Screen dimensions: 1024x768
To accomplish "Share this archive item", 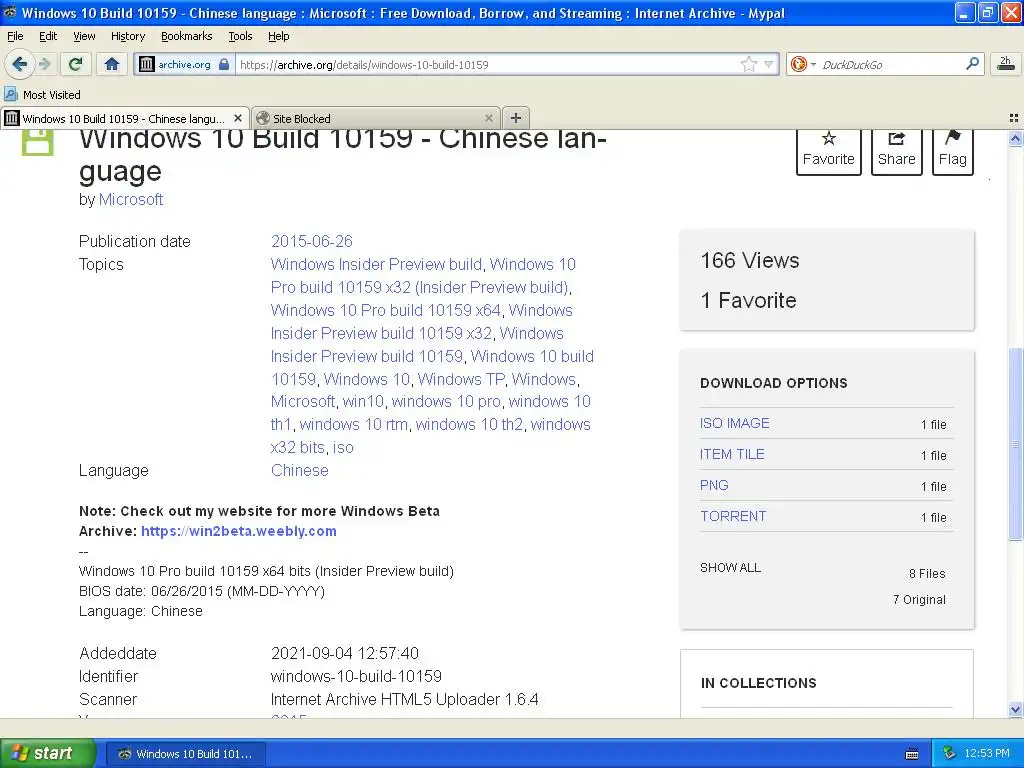I will (x=896, y=152).
